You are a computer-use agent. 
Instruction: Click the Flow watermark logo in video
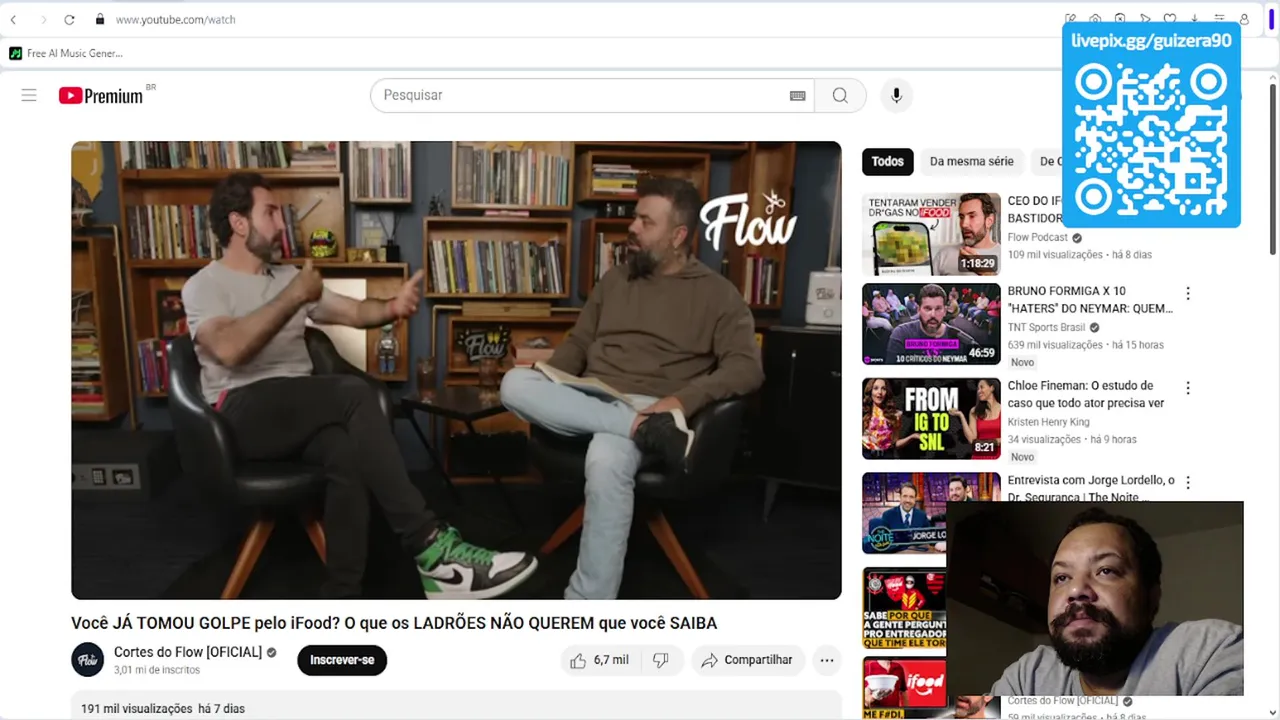click(748, 221)
